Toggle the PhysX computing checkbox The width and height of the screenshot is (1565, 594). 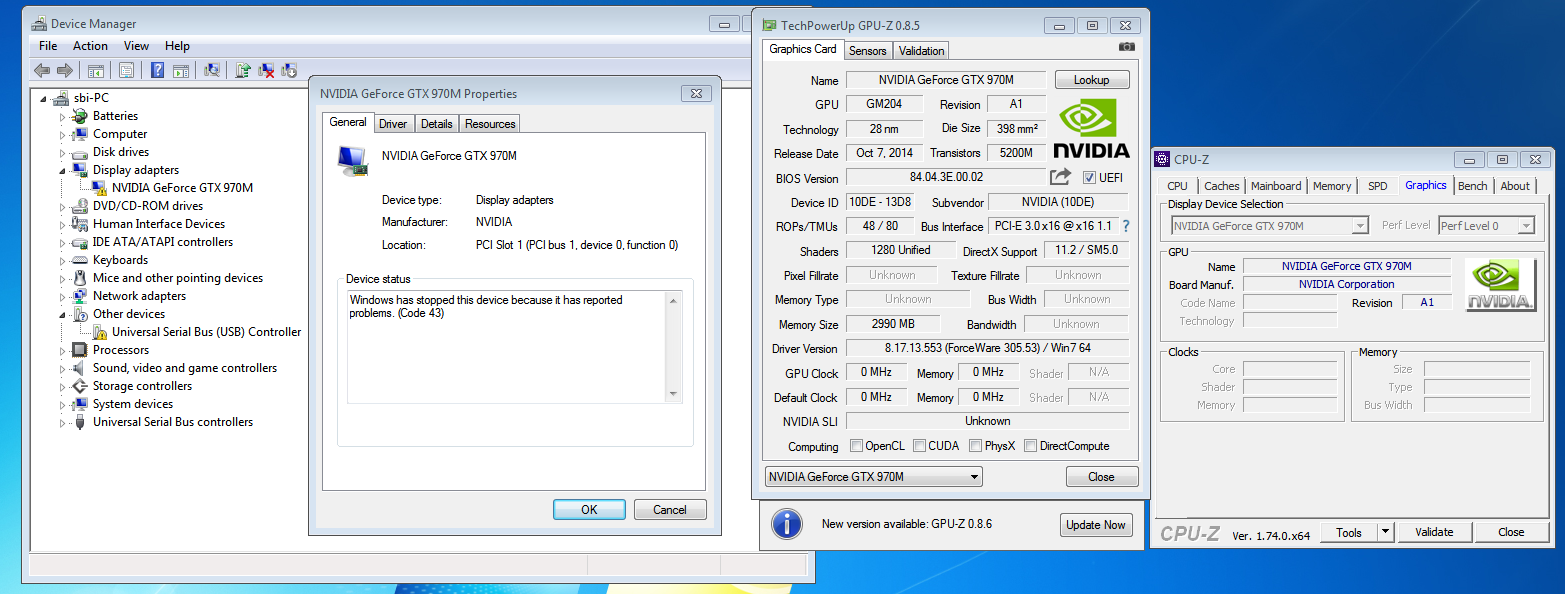(x=976, y=446)
